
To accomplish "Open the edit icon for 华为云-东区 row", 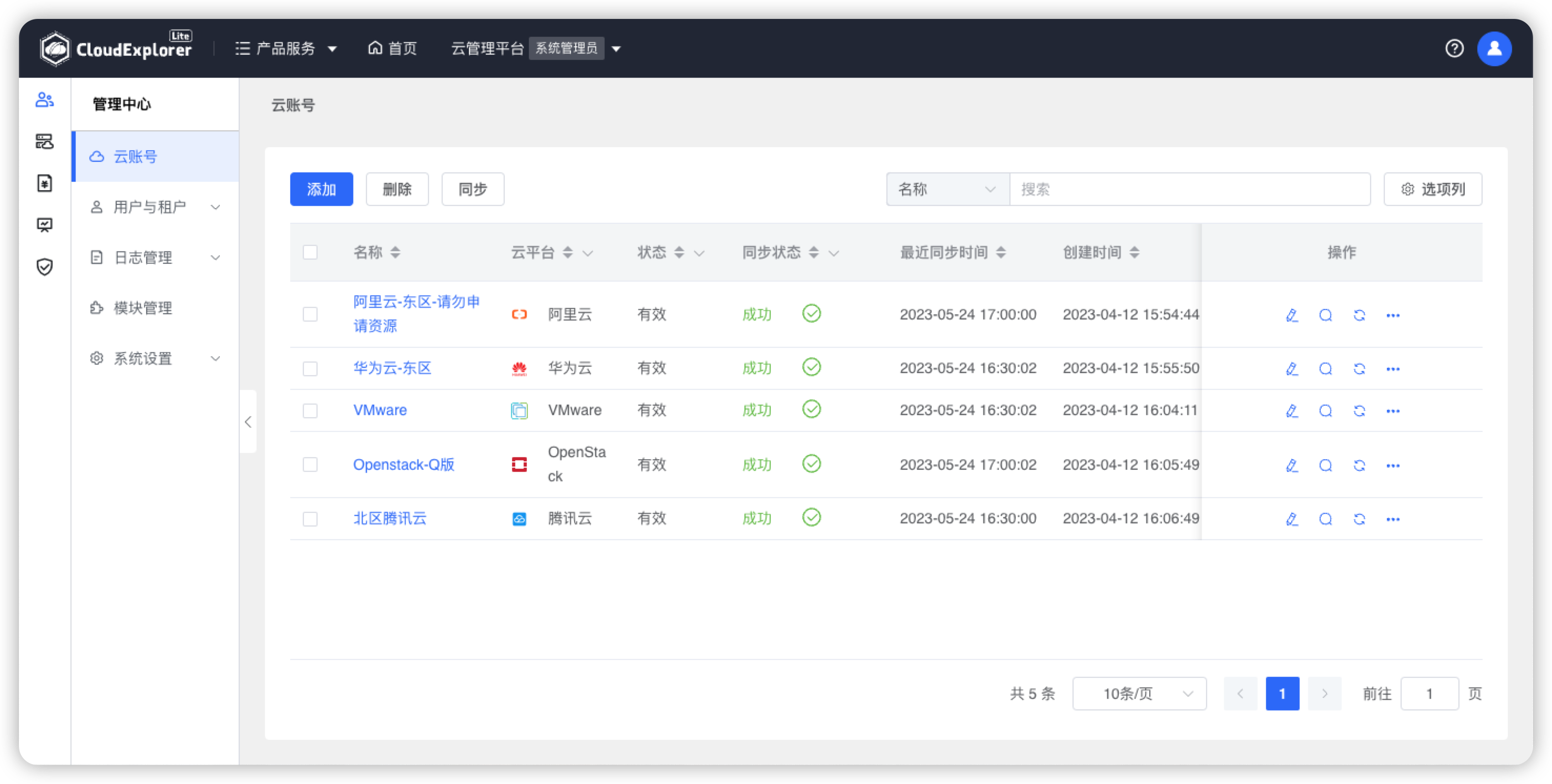I will [1292, 368].
